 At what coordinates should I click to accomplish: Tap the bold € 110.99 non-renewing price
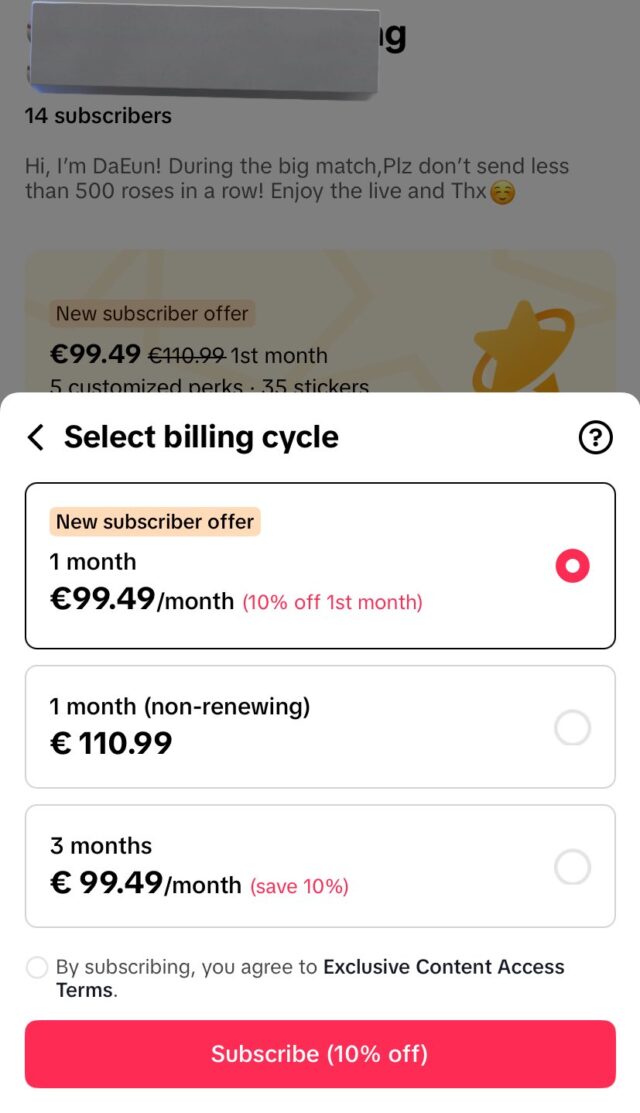[x=111, y=743]
